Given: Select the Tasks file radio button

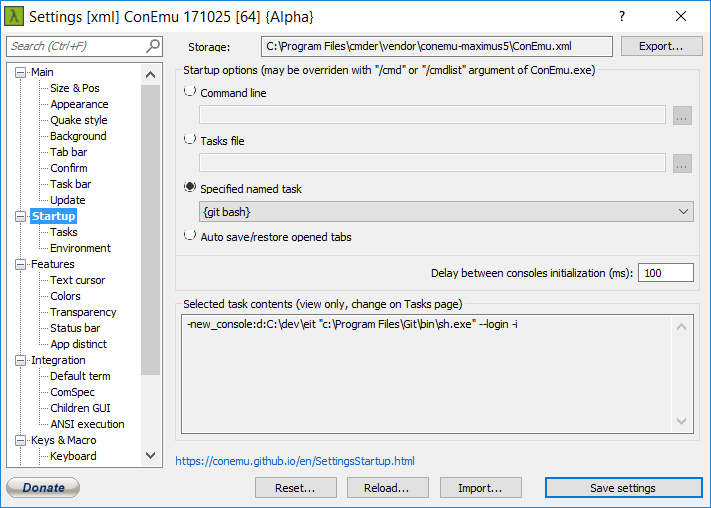Looking at the screenshot, I should 190,140.
